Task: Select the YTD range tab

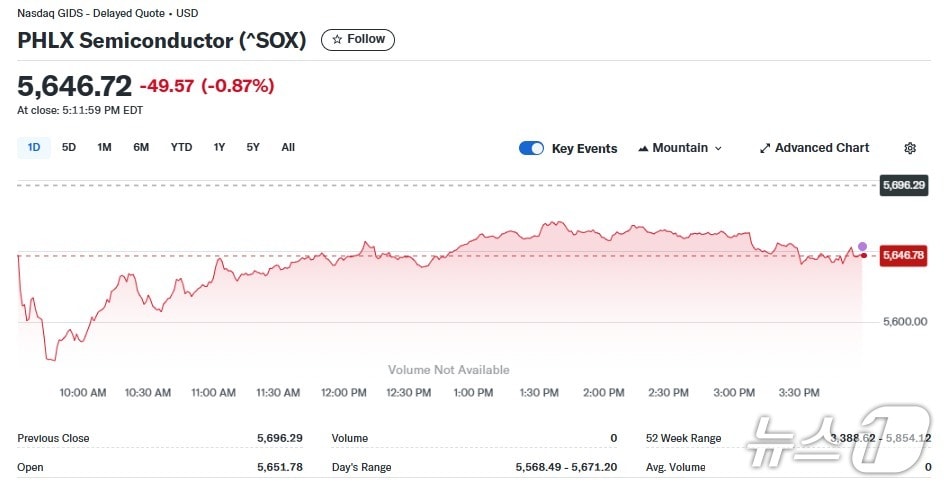Action: coord(181,147)
